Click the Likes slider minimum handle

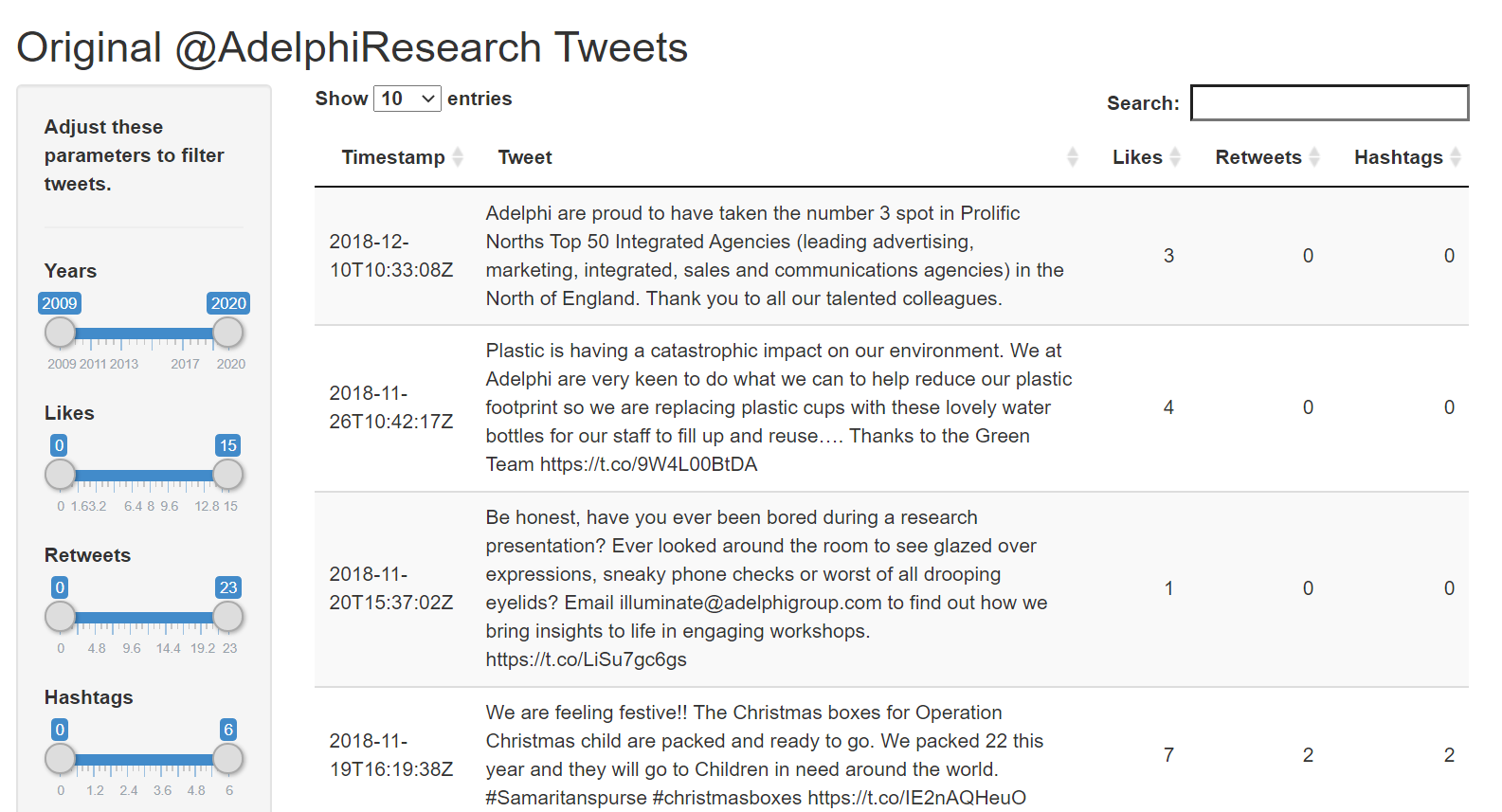pos(61,475)
